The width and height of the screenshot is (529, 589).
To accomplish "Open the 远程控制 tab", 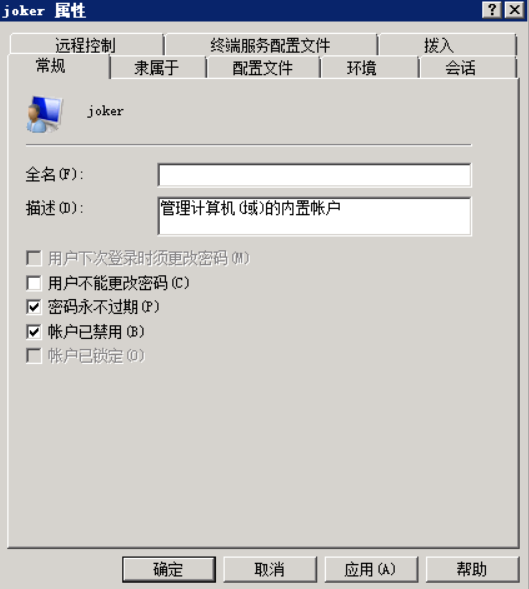I will click(86, 45).
